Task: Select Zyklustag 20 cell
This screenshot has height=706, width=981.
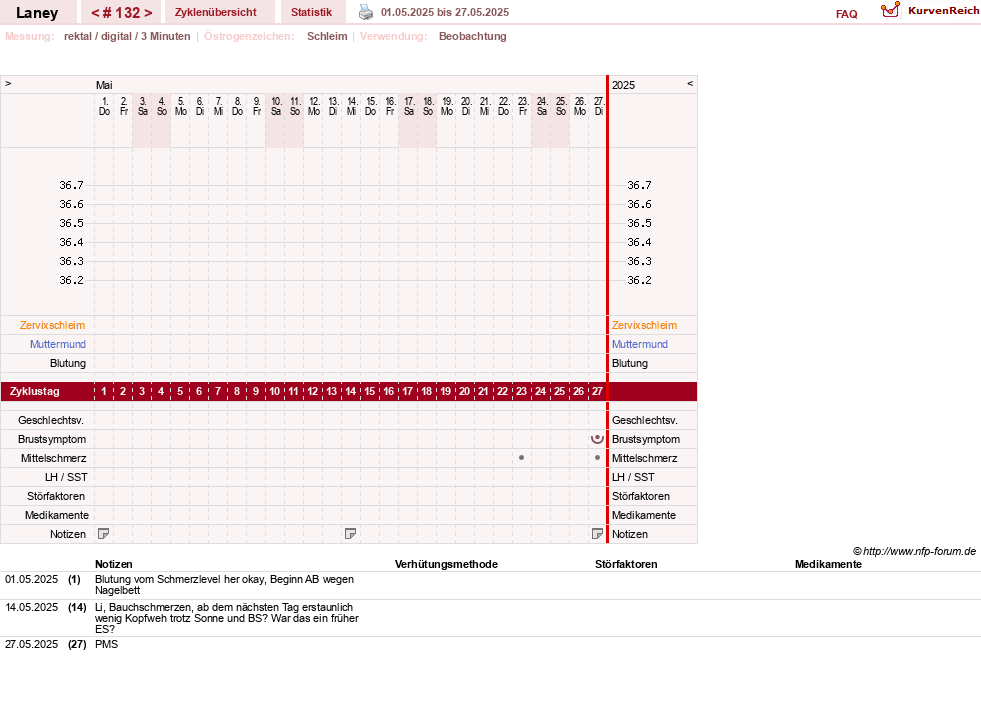Action: pyautogui.click(x=464, y=391)
